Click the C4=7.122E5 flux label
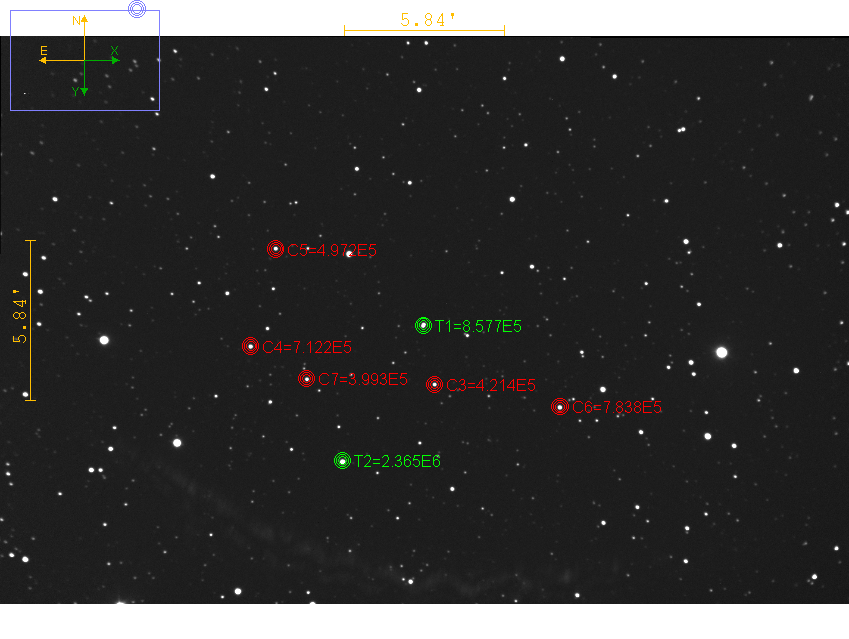849x639 pixels. pyautogui.click(x=307, y=348)
